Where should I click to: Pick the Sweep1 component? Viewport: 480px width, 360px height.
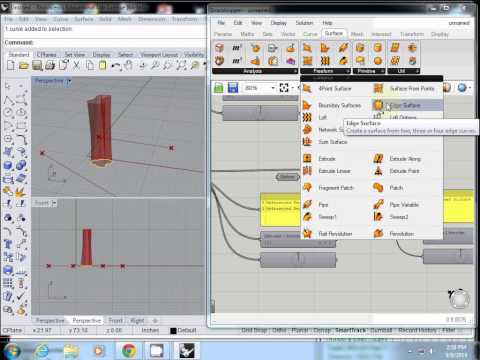[320, 217]
